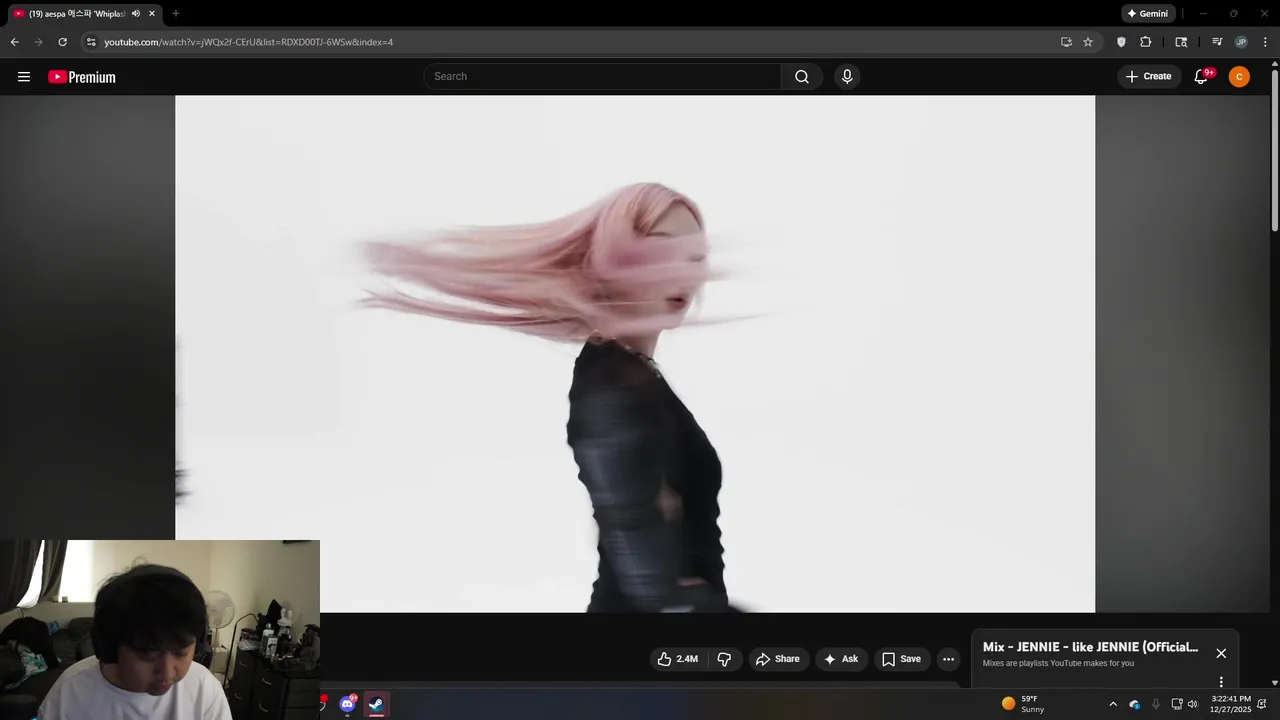Open OneDrive cloud tray icon

1135,704
